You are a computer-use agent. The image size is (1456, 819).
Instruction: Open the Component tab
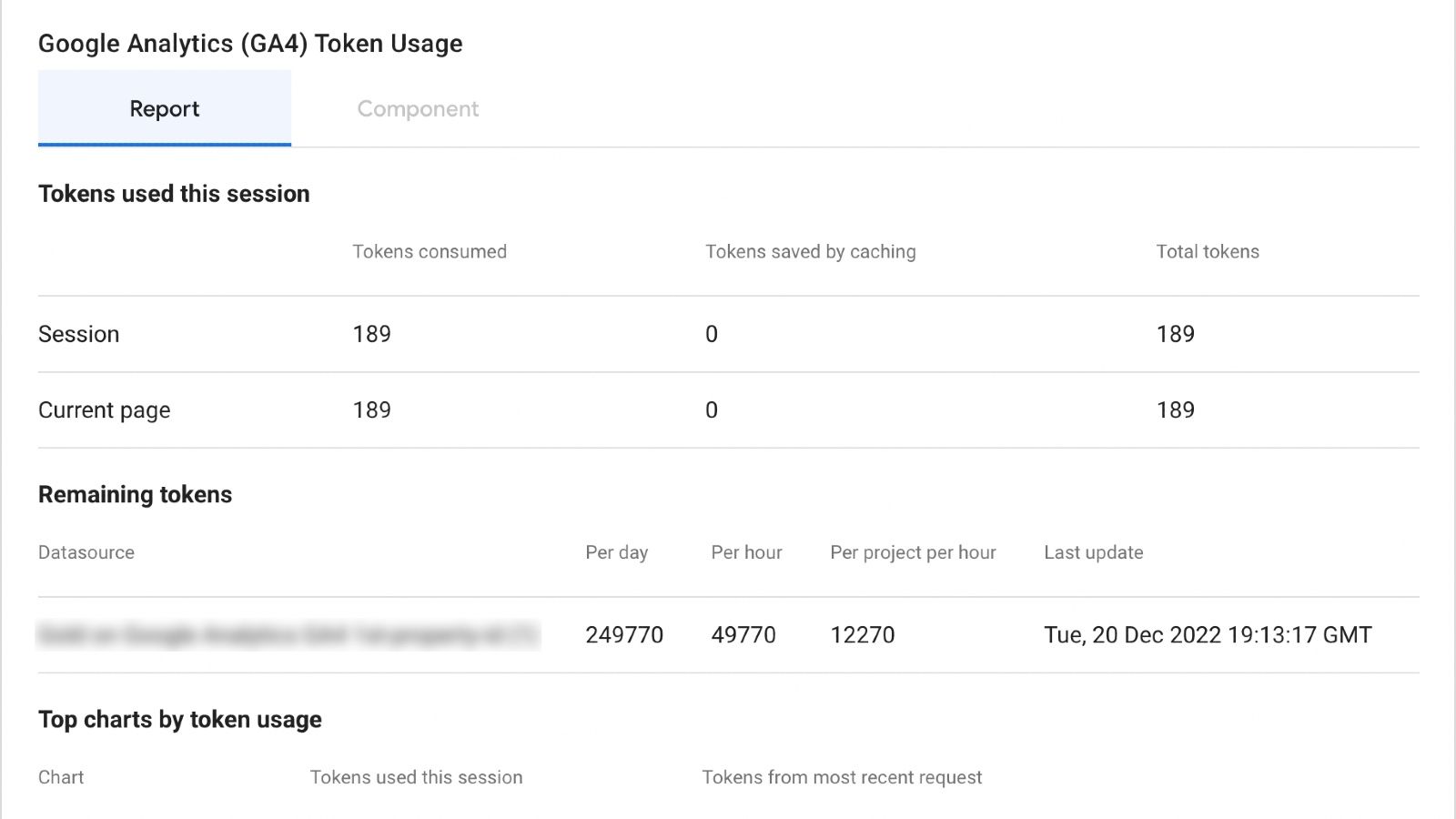coord(418,108)
